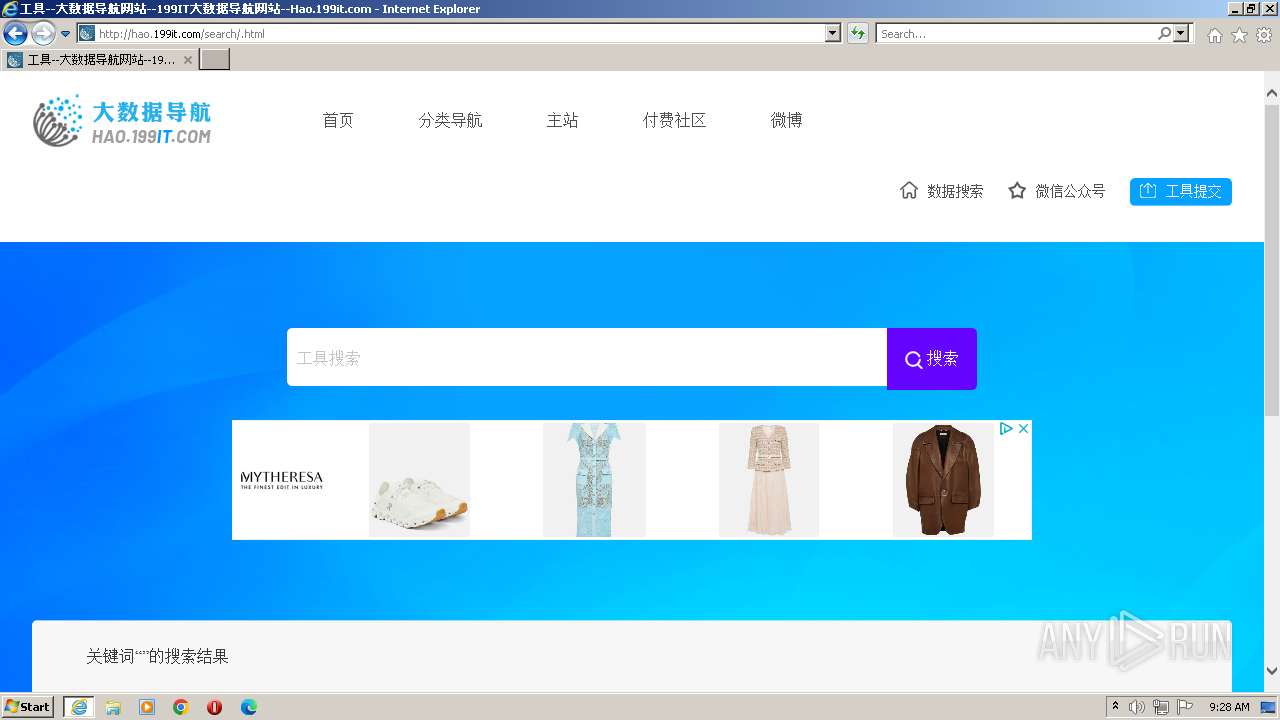Click the AdChoices triangle icon
This screenshot has width=1280, height=720.
coord(1007,428)
